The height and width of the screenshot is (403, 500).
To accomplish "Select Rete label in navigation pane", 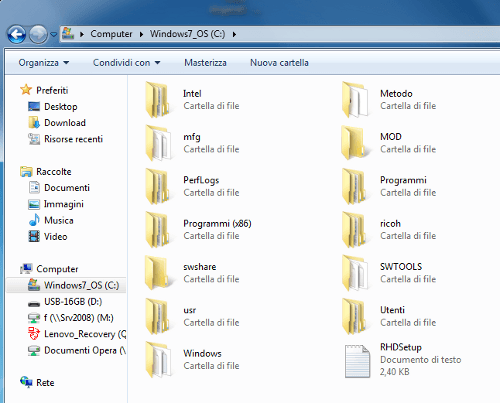I will click(45, 383).
